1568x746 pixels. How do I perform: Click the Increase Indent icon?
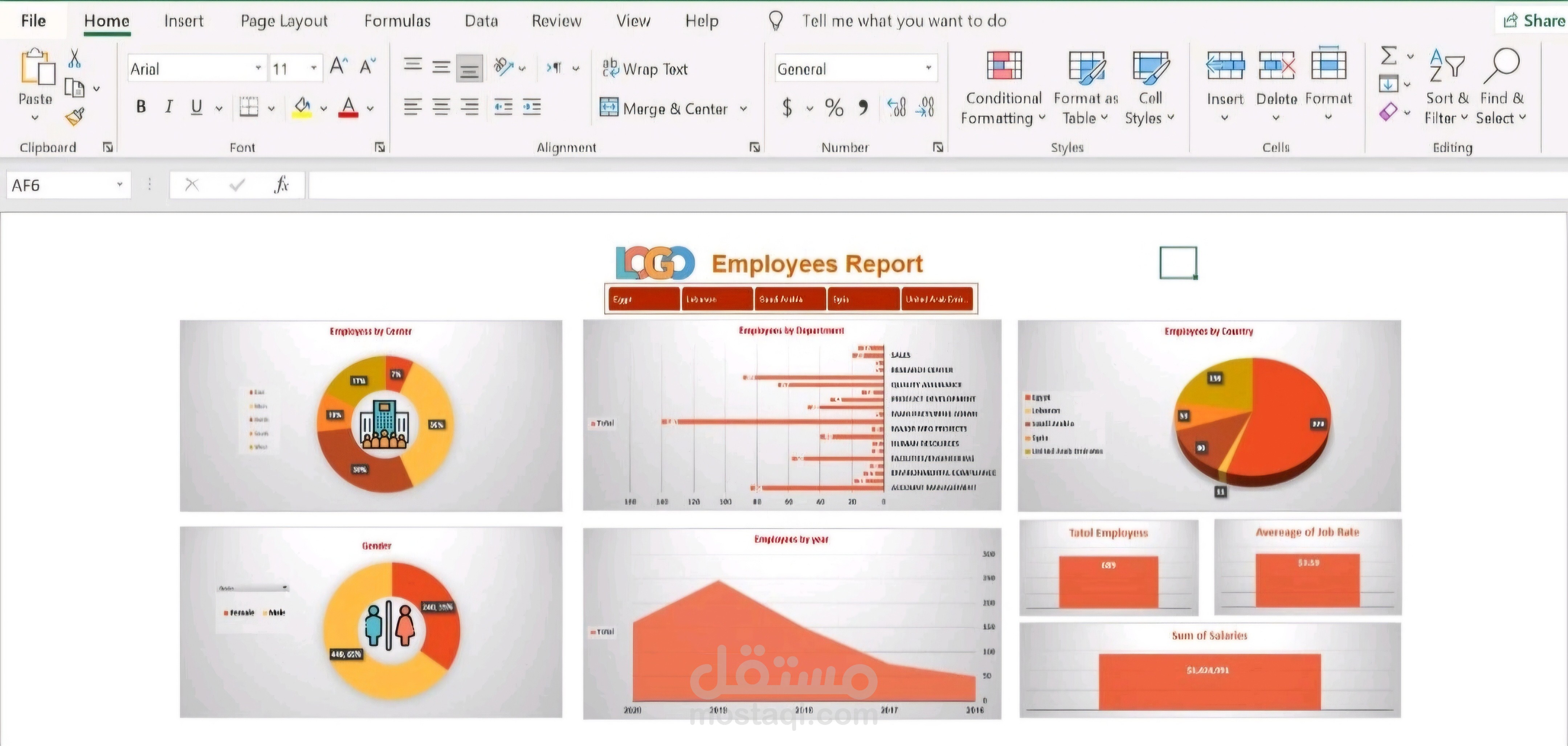531,107
